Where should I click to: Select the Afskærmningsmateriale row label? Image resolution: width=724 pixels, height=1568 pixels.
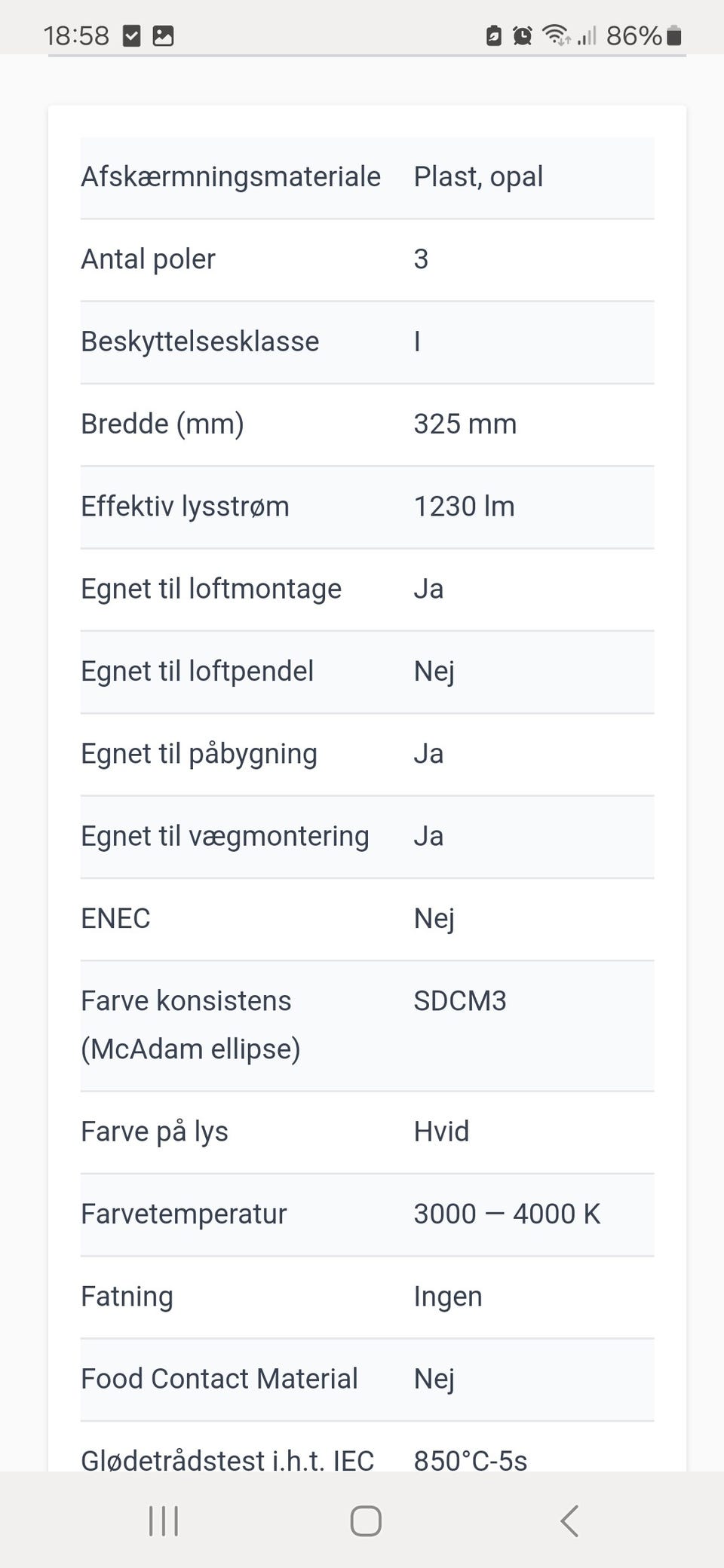231,176
